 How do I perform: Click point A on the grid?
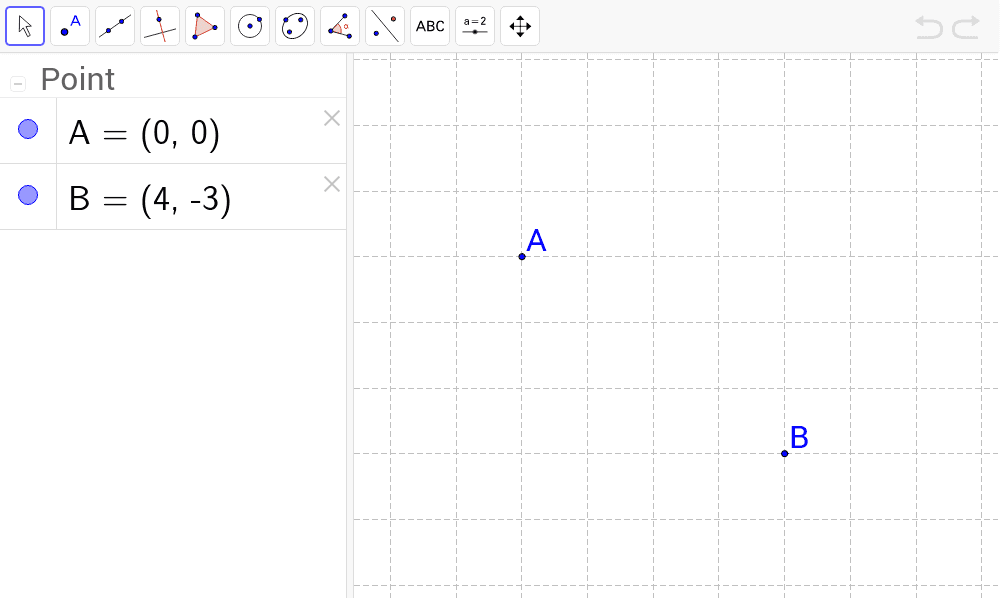(522, 256)
